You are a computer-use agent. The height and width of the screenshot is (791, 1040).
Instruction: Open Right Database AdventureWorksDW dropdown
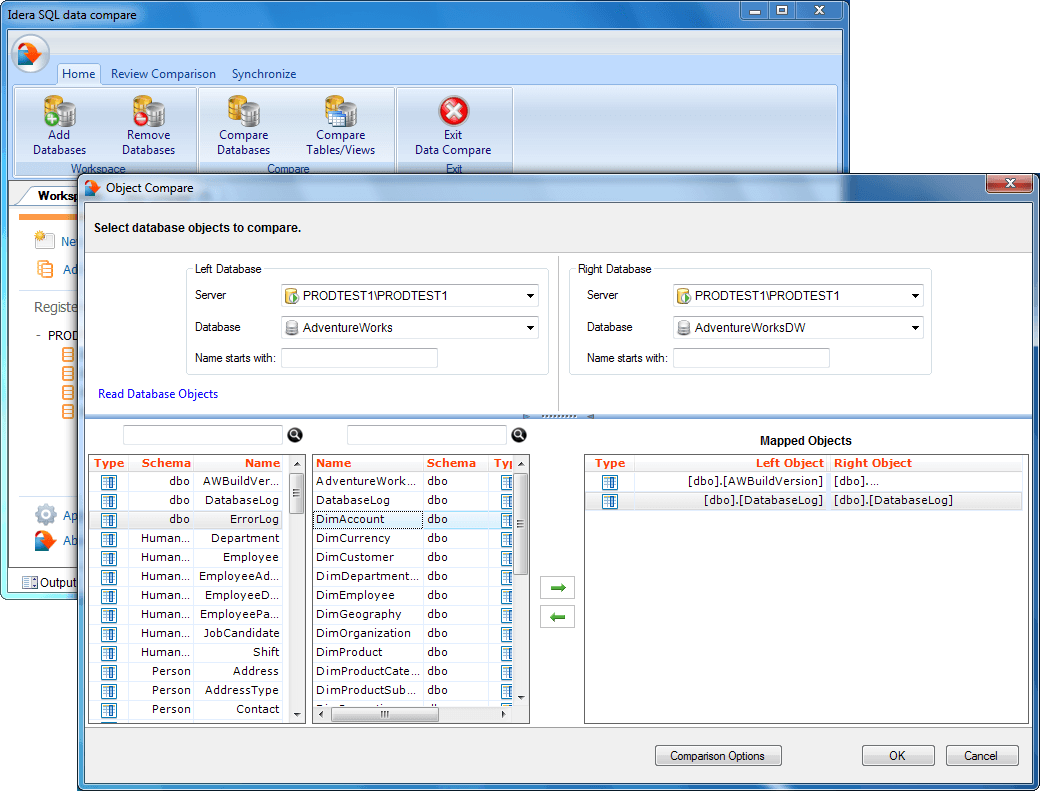pyautogui.click(x=915, y=328)
